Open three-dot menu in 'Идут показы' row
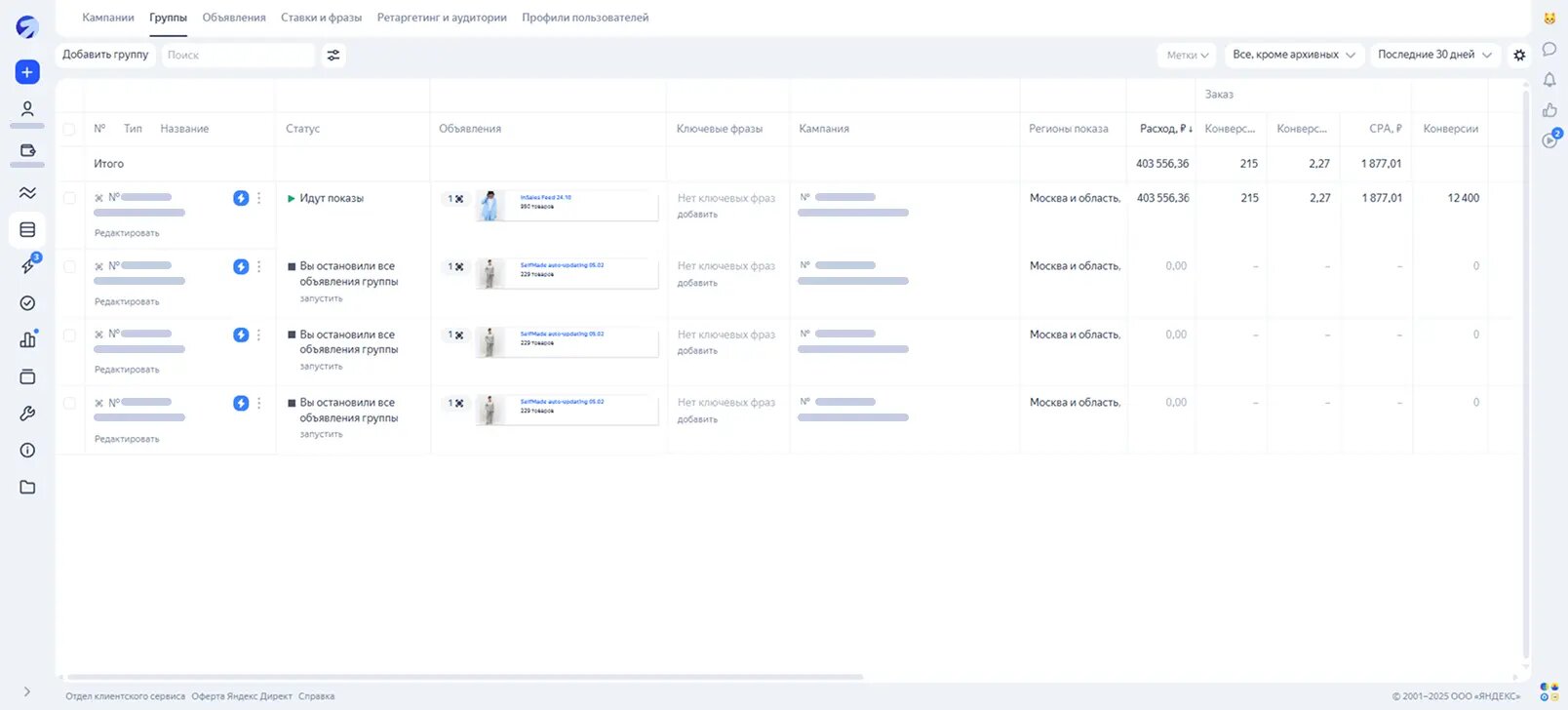 258,198
